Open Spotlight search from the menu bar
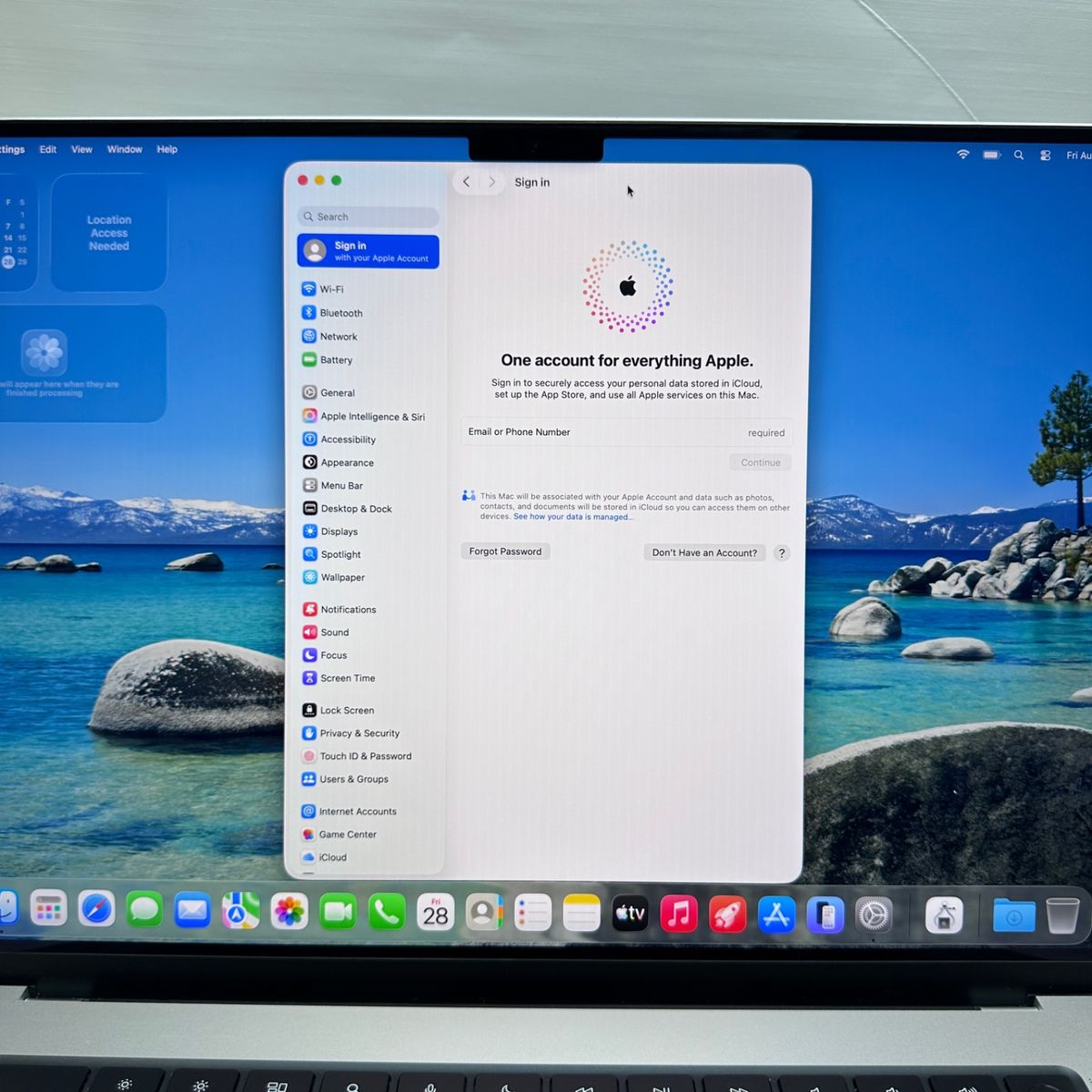 pyautogui.click(x=1019, y=155)
